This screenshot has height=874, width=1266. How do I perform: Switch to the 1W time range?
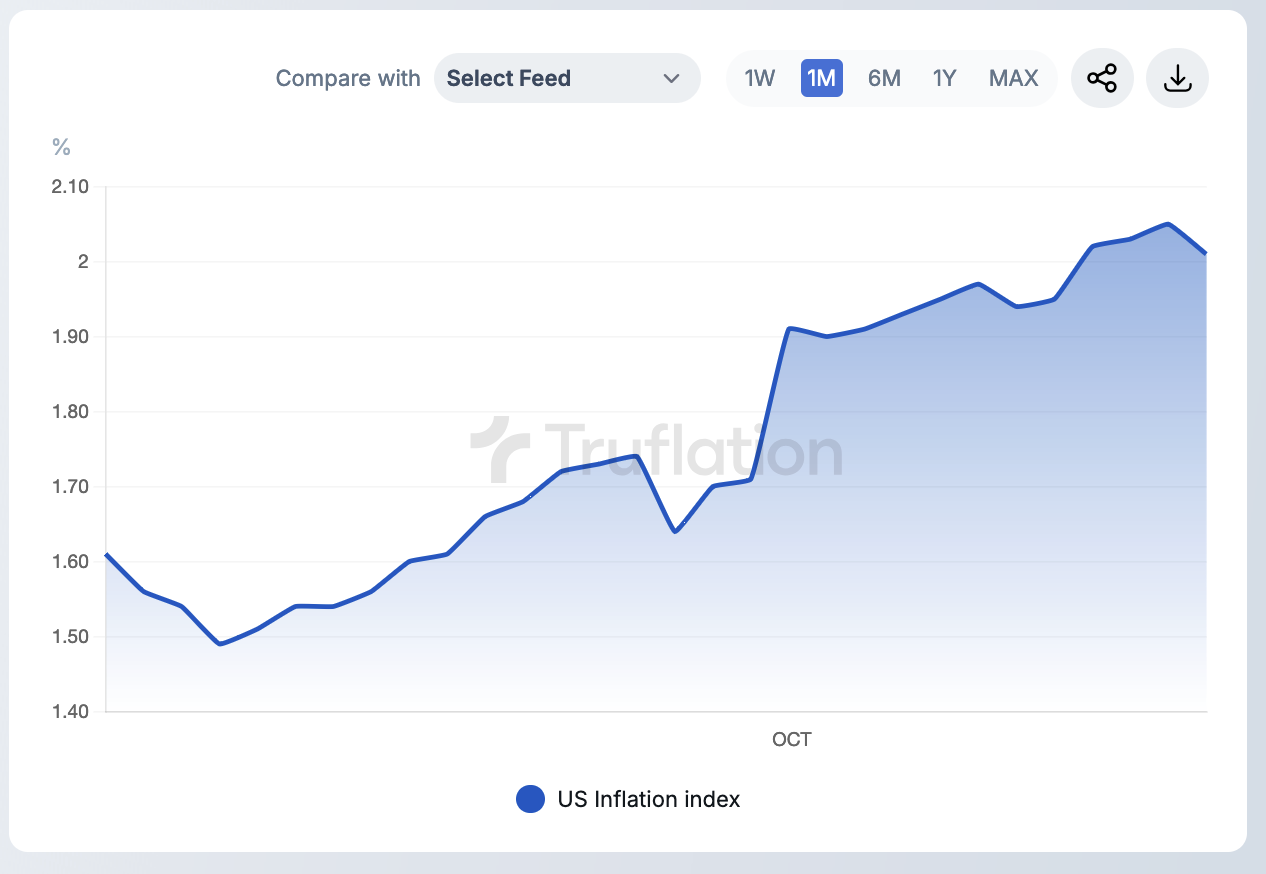coord(760,78)
